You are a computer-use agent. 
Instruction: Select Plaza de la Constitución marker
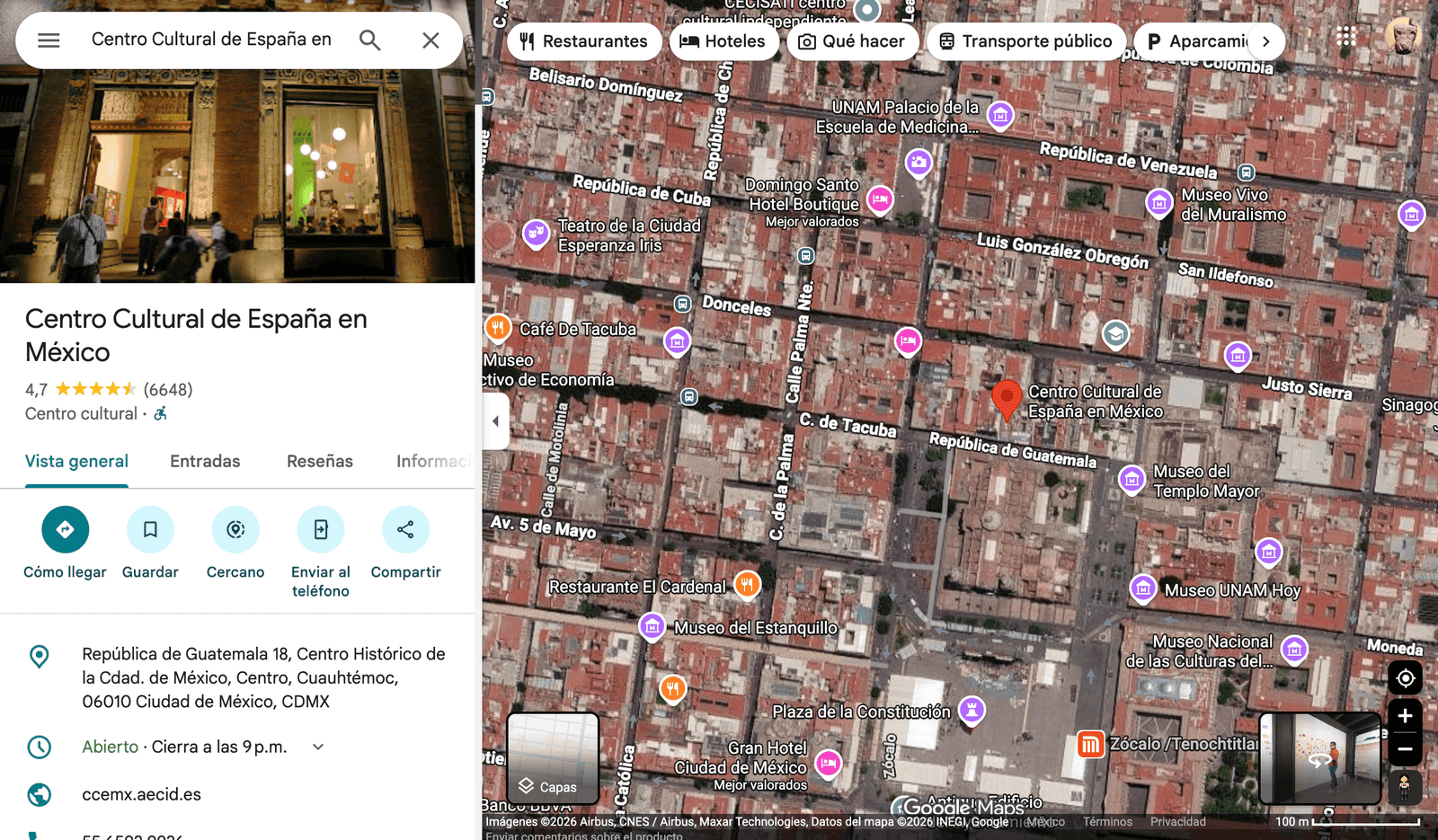pos(972,710)
